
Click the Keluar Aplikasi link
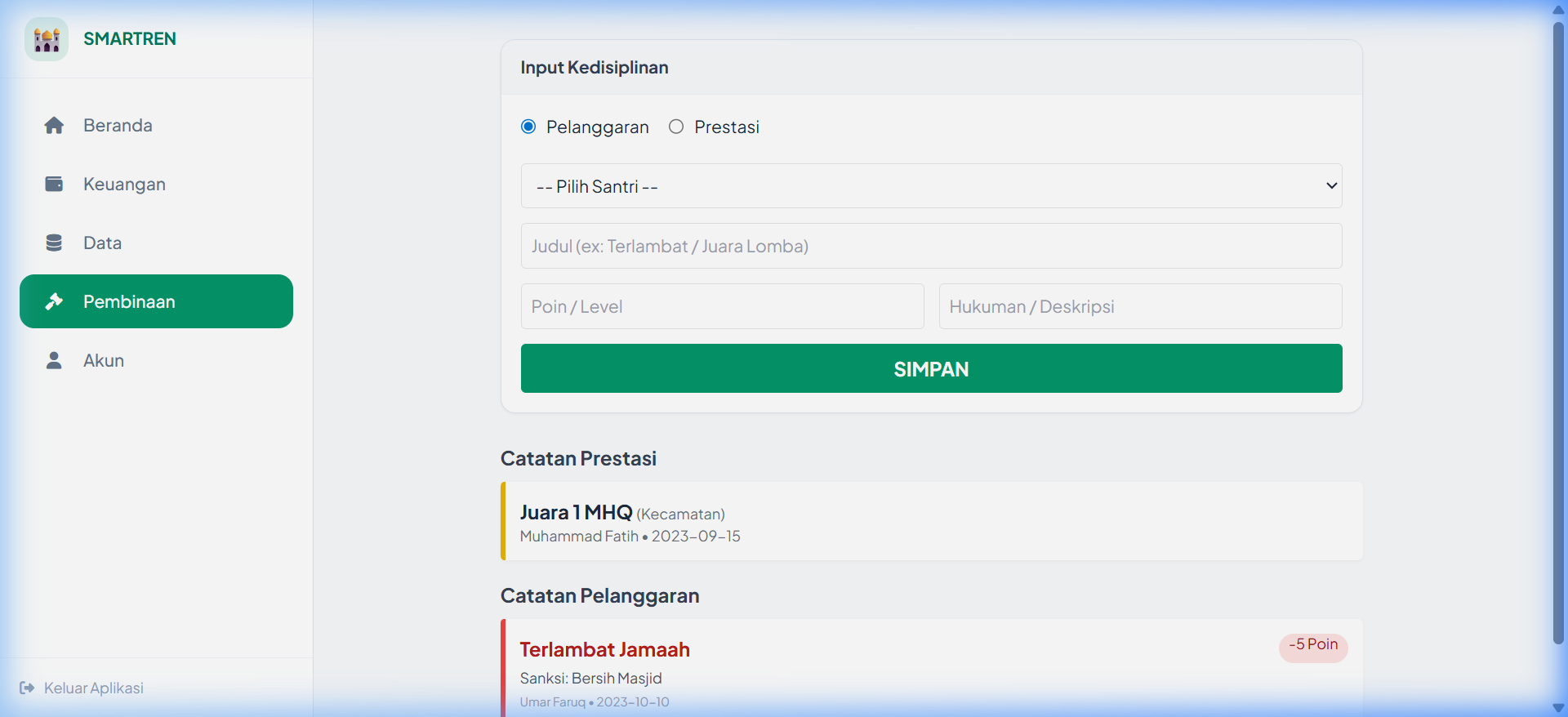tap(92, 688)
